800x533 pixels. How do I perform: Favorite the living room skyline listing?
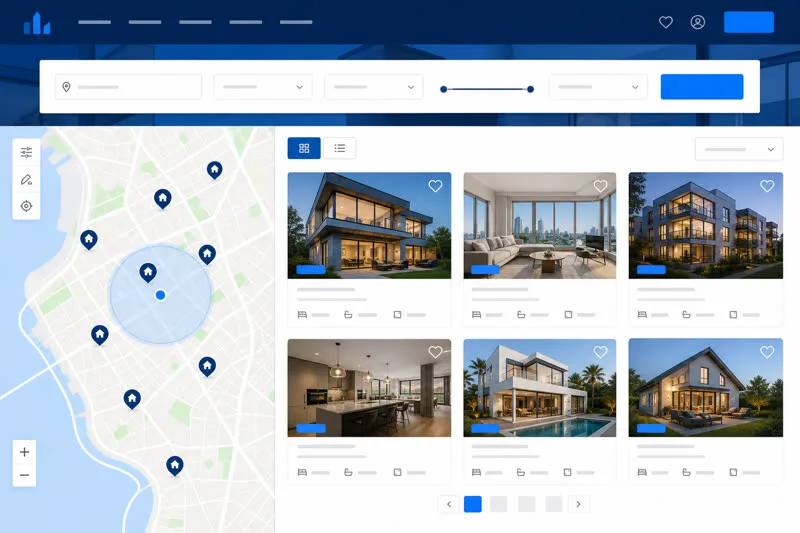601,186
